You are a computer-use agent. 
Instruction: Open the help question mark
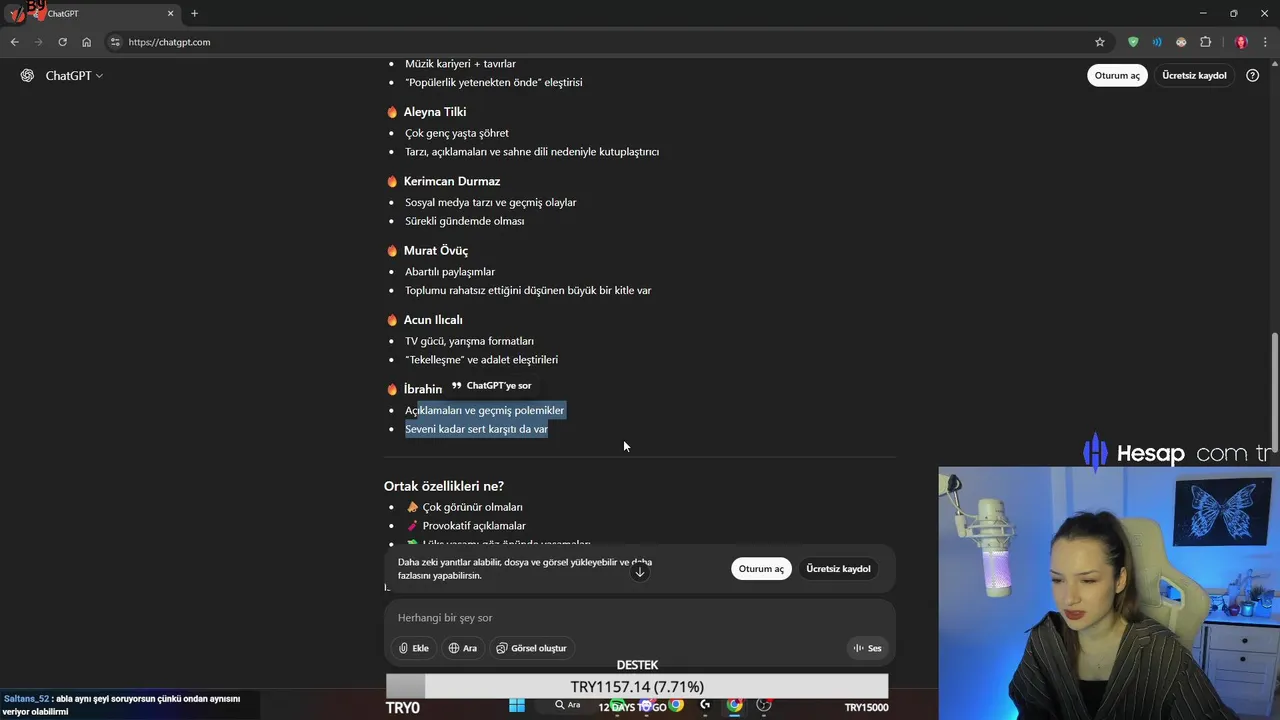[x=1252, y=76]
